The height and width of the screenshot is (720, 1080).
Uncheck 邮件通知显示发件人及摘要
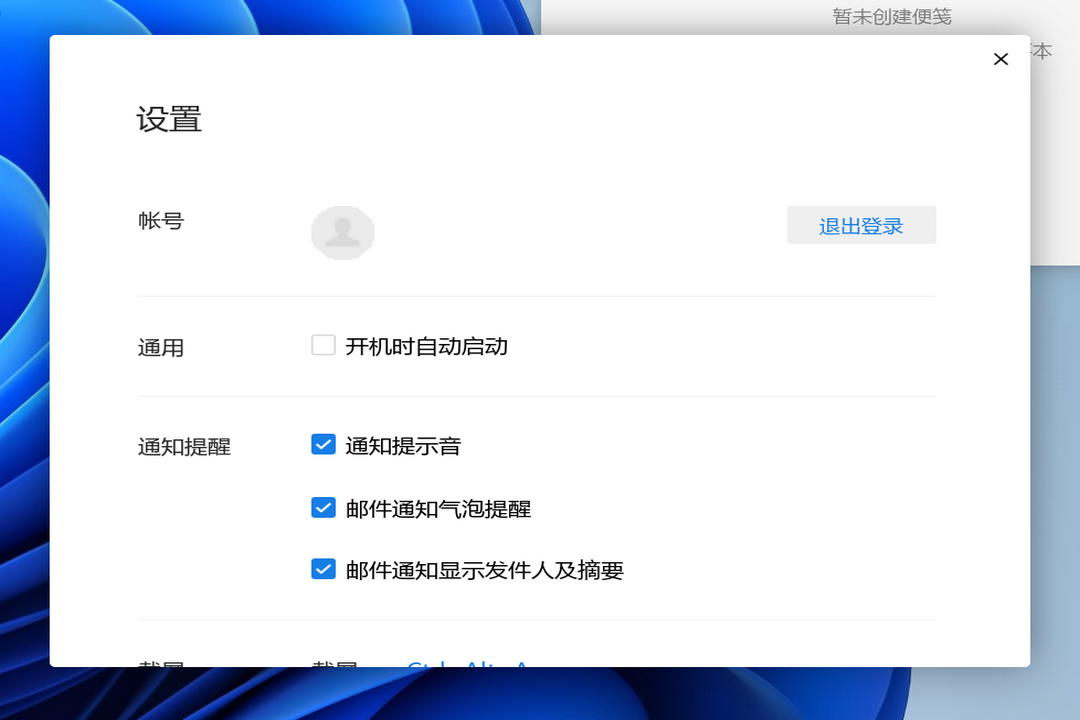[x=322, y=569]
